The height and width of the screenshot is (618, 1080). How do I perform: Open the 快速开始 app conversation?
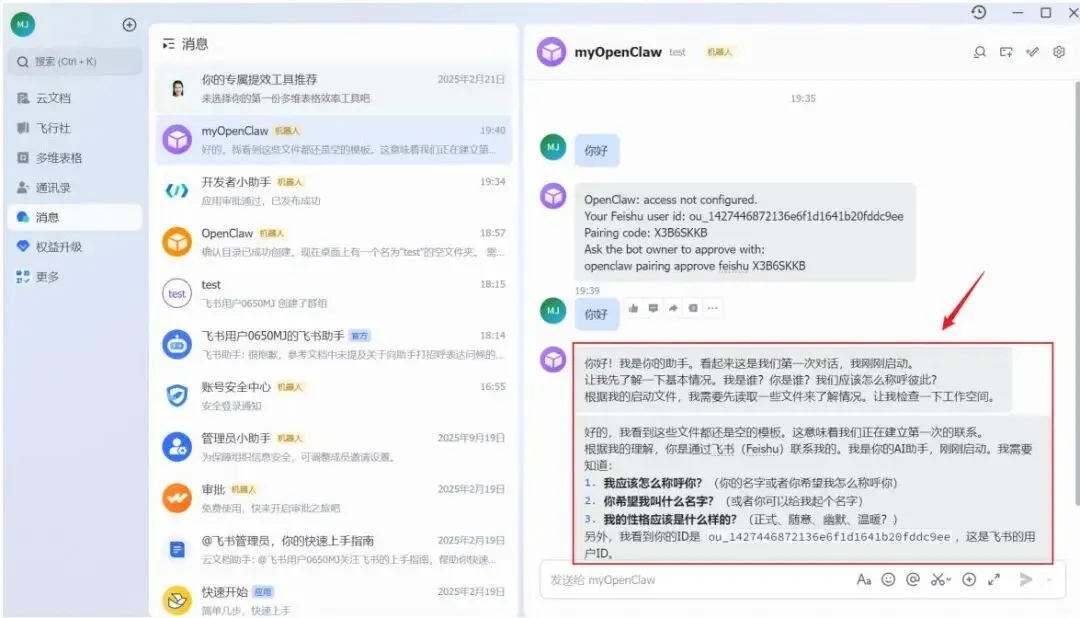334,599
